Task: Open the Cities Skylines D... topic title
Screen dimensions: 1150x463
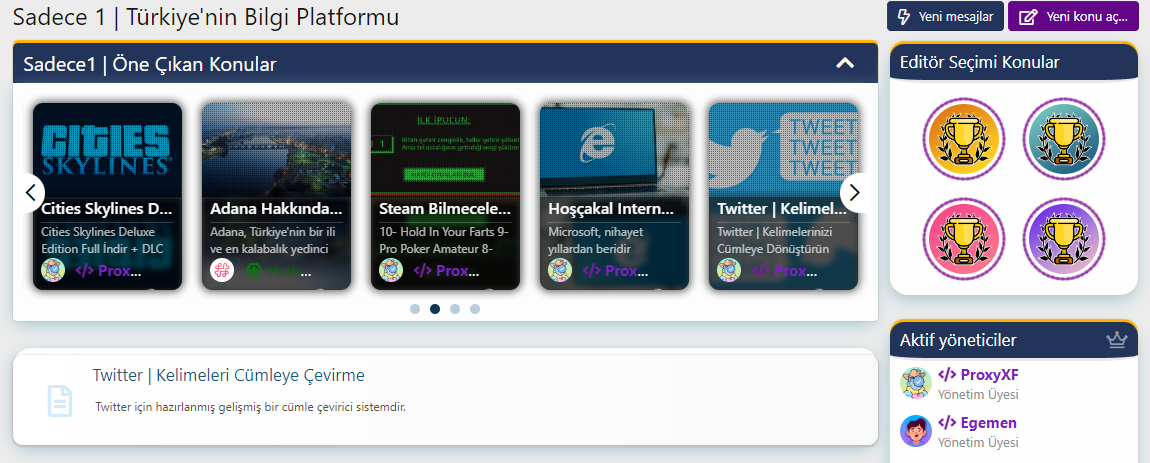Action: pos(107,208)
